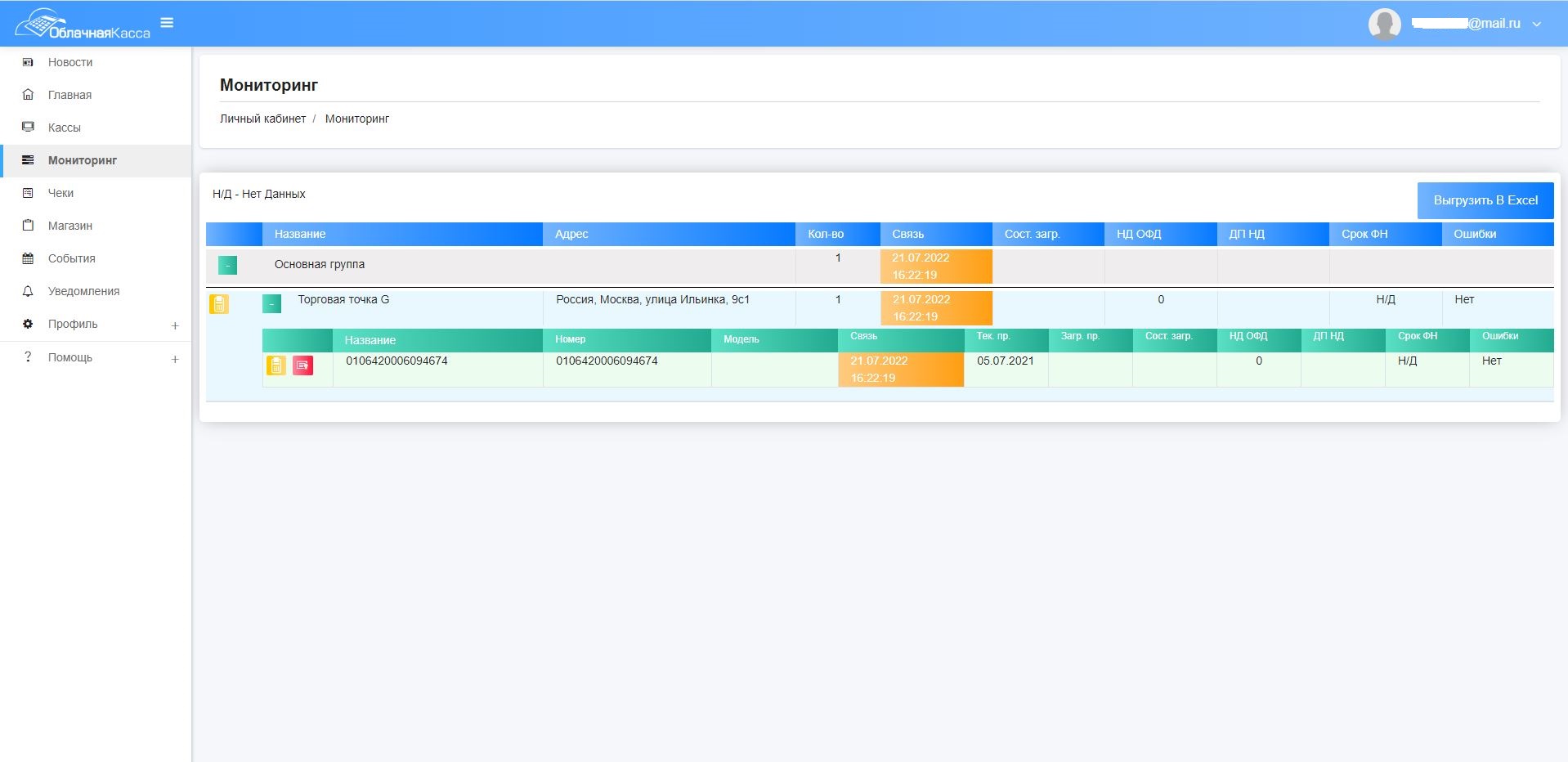The height and width of the screenshot is (762, 1568).
Task: Open the Кассы menu item
Action: tap(64, 128)
